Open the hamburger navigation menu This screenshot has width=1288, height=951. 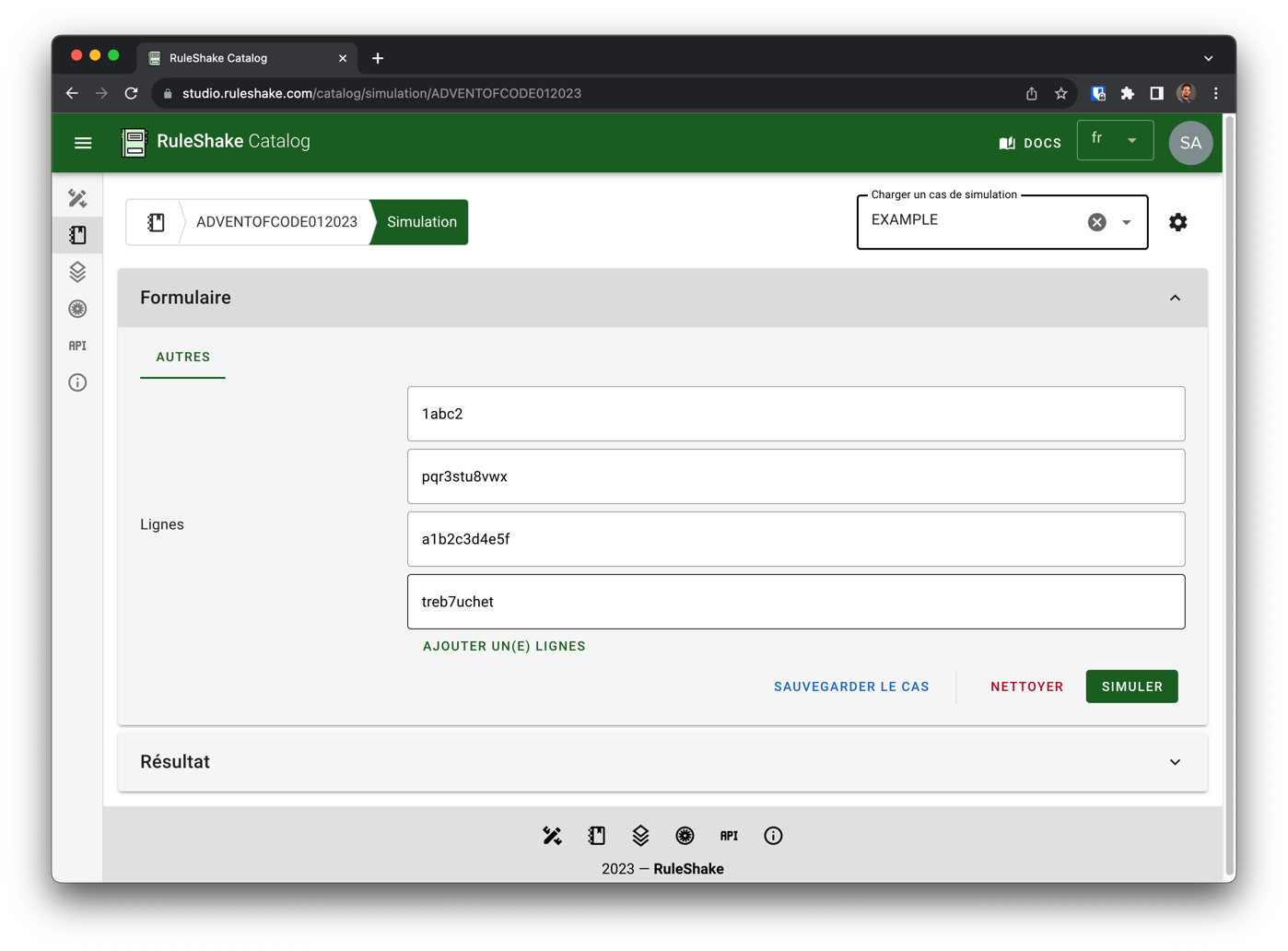click(83, 143)
